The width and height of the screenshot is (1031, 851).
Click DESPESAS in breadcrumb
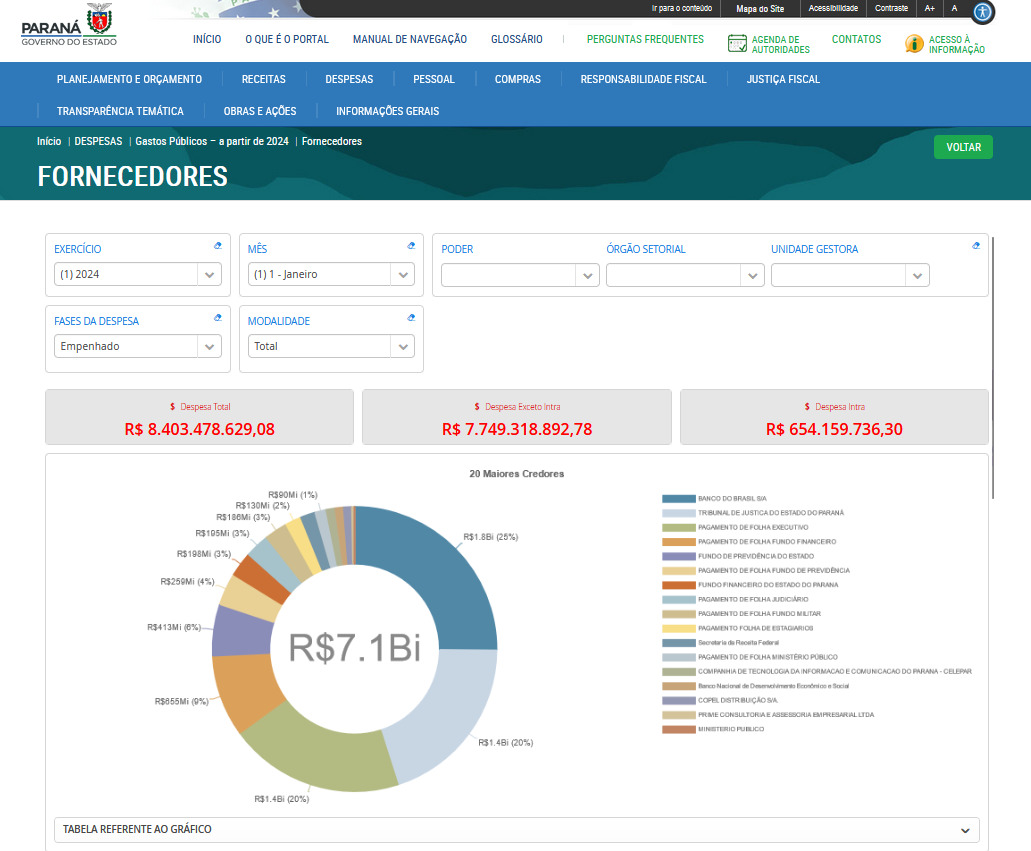click(98, 141)
